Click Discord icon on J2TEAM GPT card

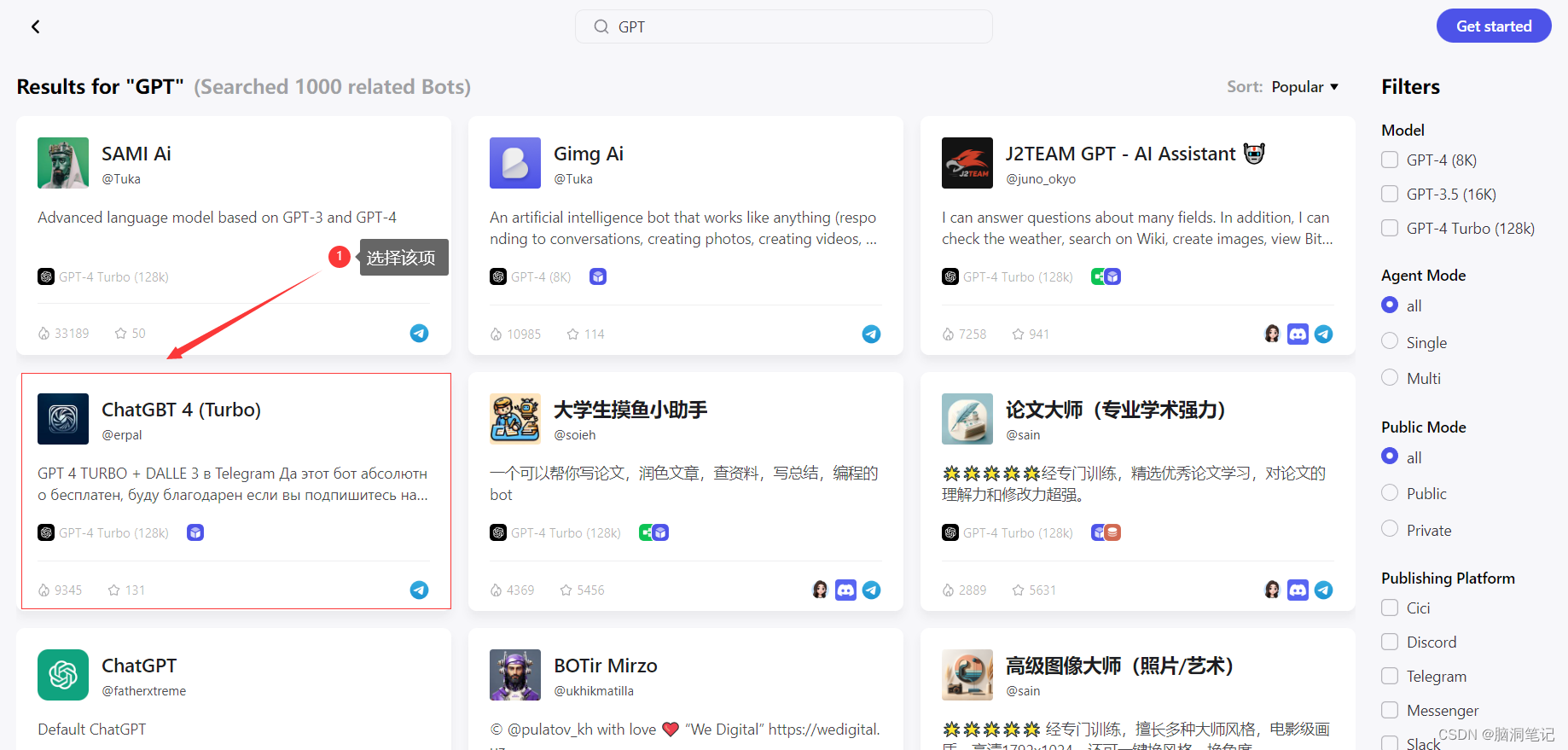1298,334
